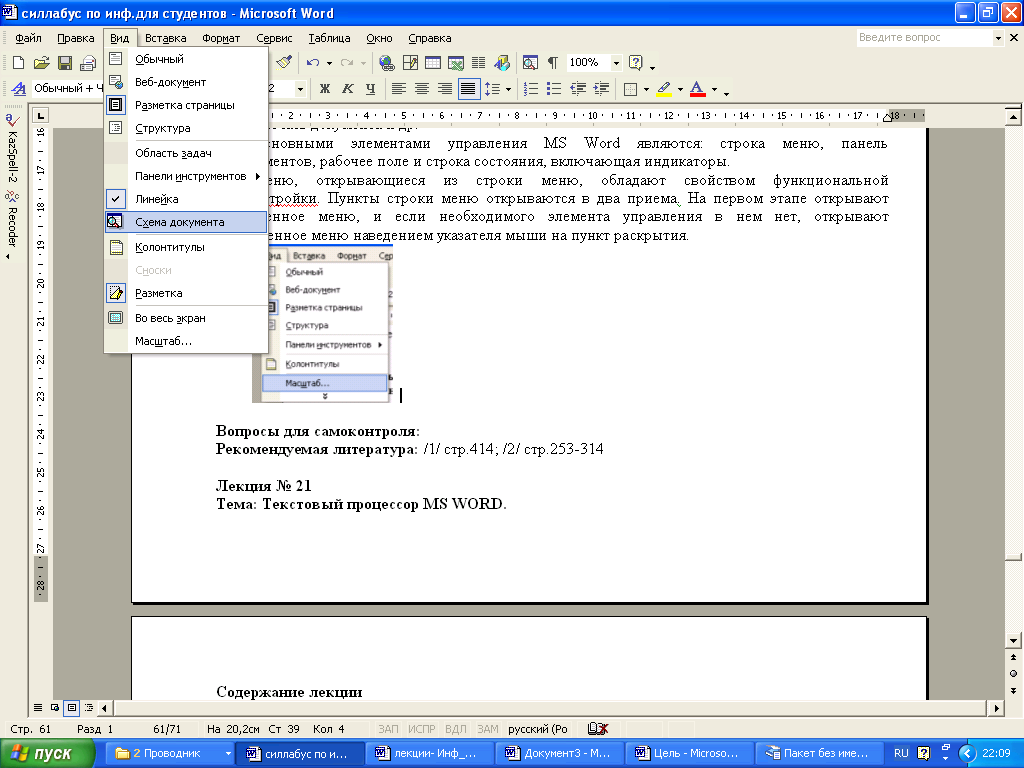Expand the font size dropdown arrow
Screen dimensions: 1024x768
(300, 89)
